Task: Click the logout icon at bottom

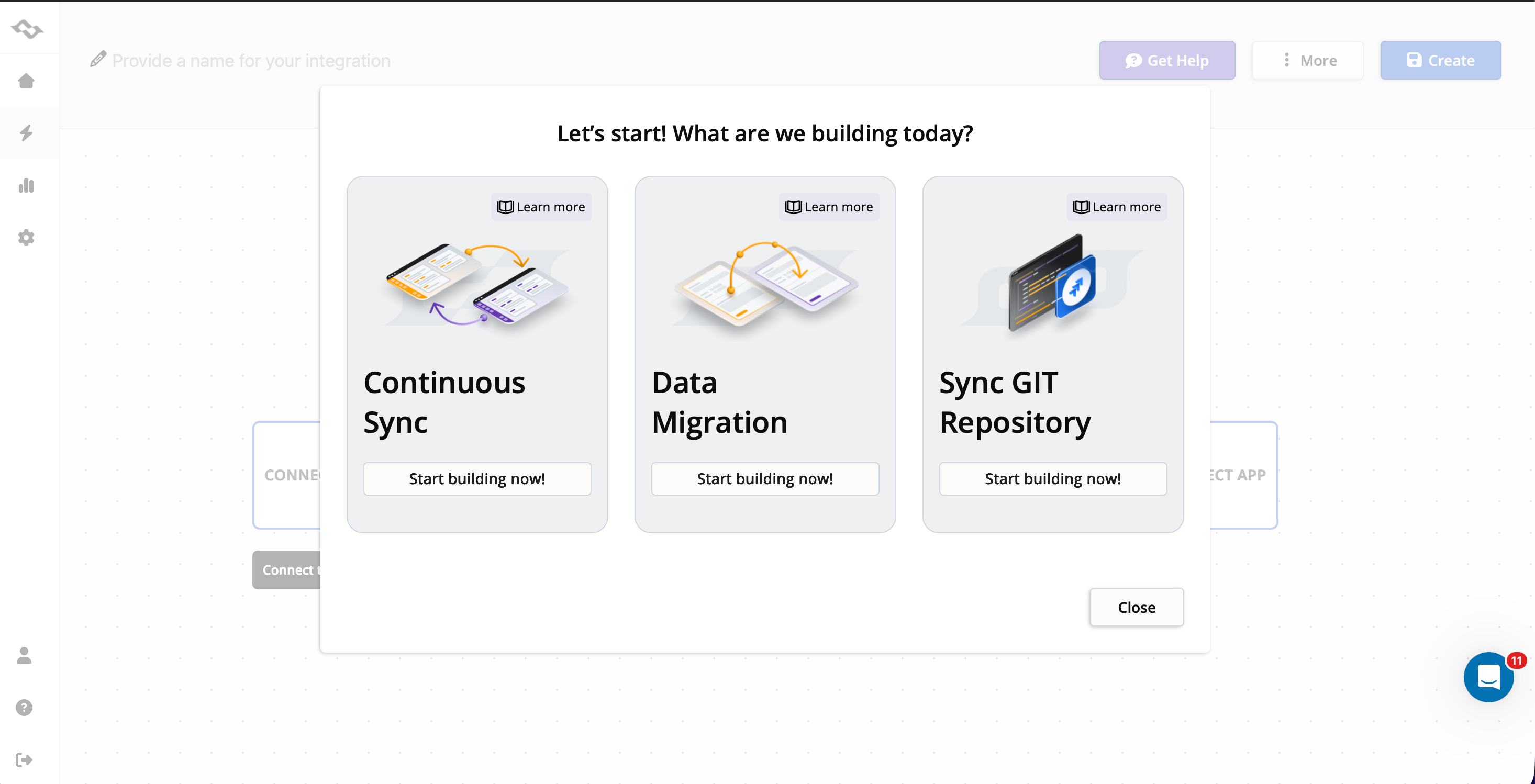Action: [25, 759]
